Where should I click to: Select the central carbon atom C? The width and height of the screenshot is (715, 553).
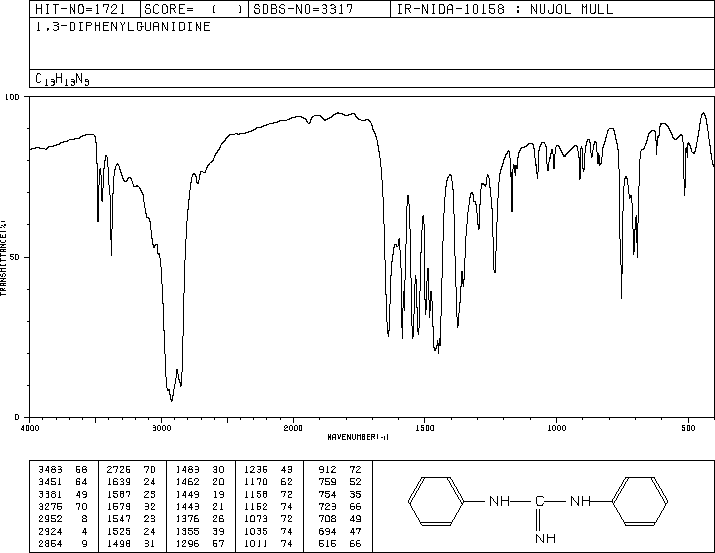(x=540, y=501)
